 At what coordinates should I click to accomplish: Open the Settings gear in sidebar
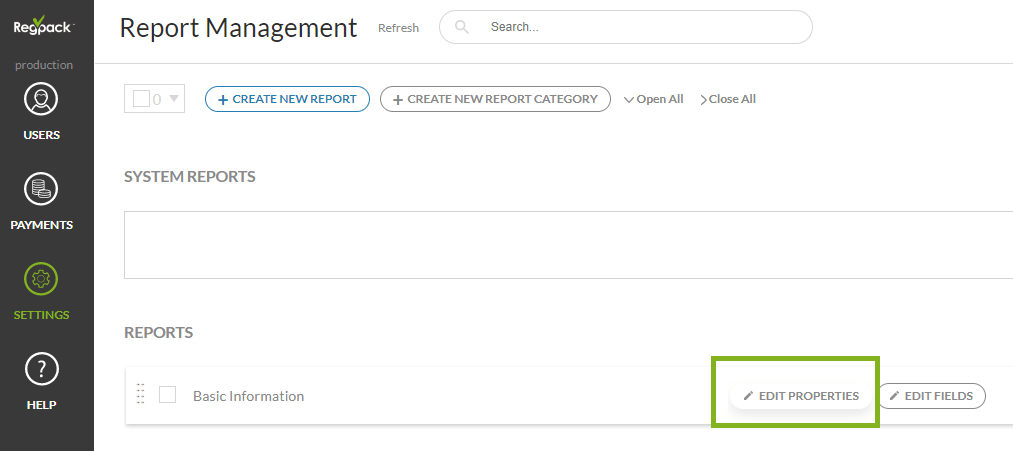[x=42, y=280]
